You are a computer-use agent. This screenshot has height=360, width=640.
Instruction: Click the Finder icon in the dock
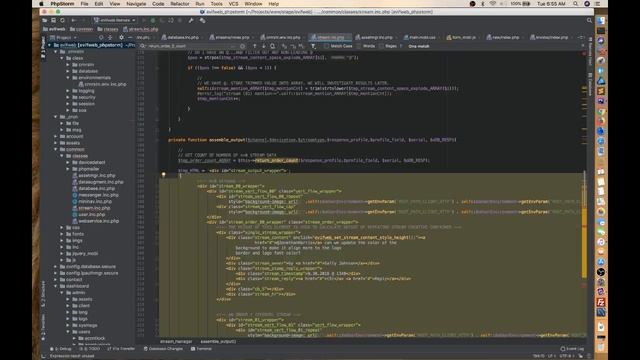click(601, 20)
